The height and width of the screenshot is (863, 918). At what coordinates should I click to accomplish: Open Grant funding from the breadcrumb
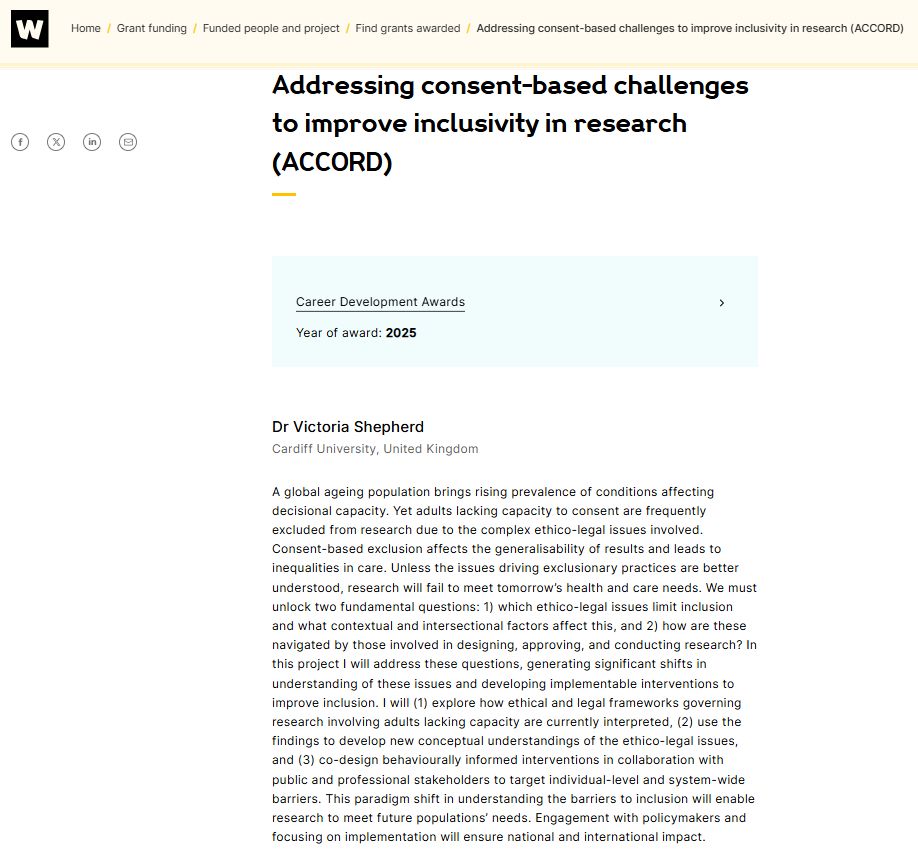tap(151, 28)
